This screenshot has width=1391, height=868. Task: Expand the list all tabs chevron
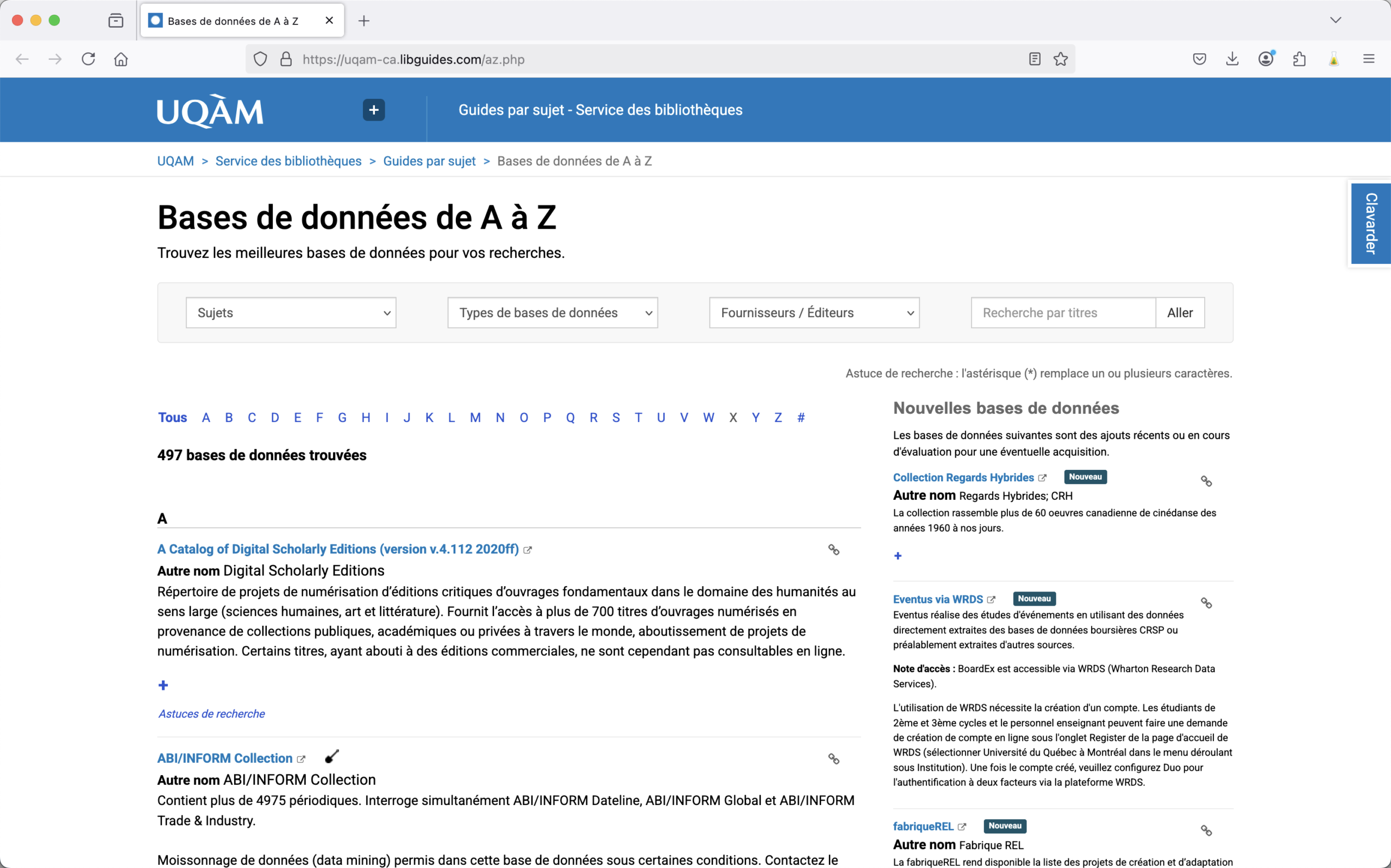(1336, 20)
